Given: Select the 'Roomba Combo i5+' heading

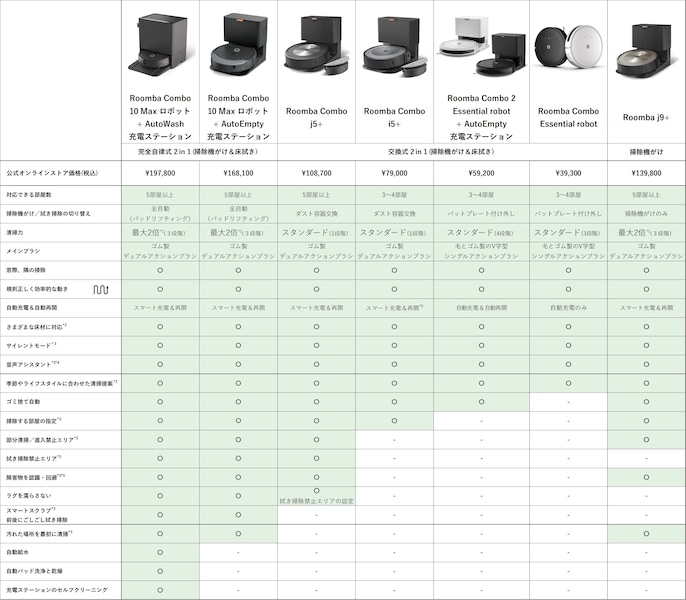Looking at the screenshot, I should point(395,117).
